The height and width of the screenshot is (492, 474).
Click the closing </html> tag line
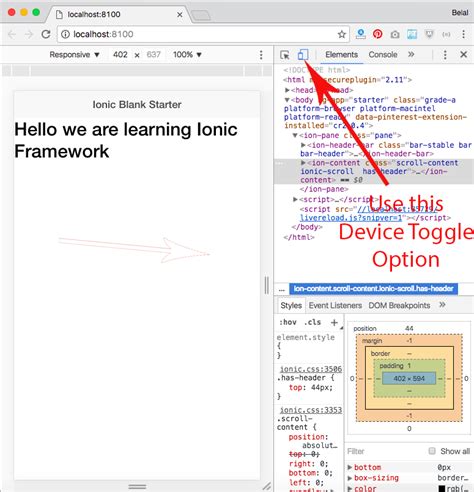(299, 237)
